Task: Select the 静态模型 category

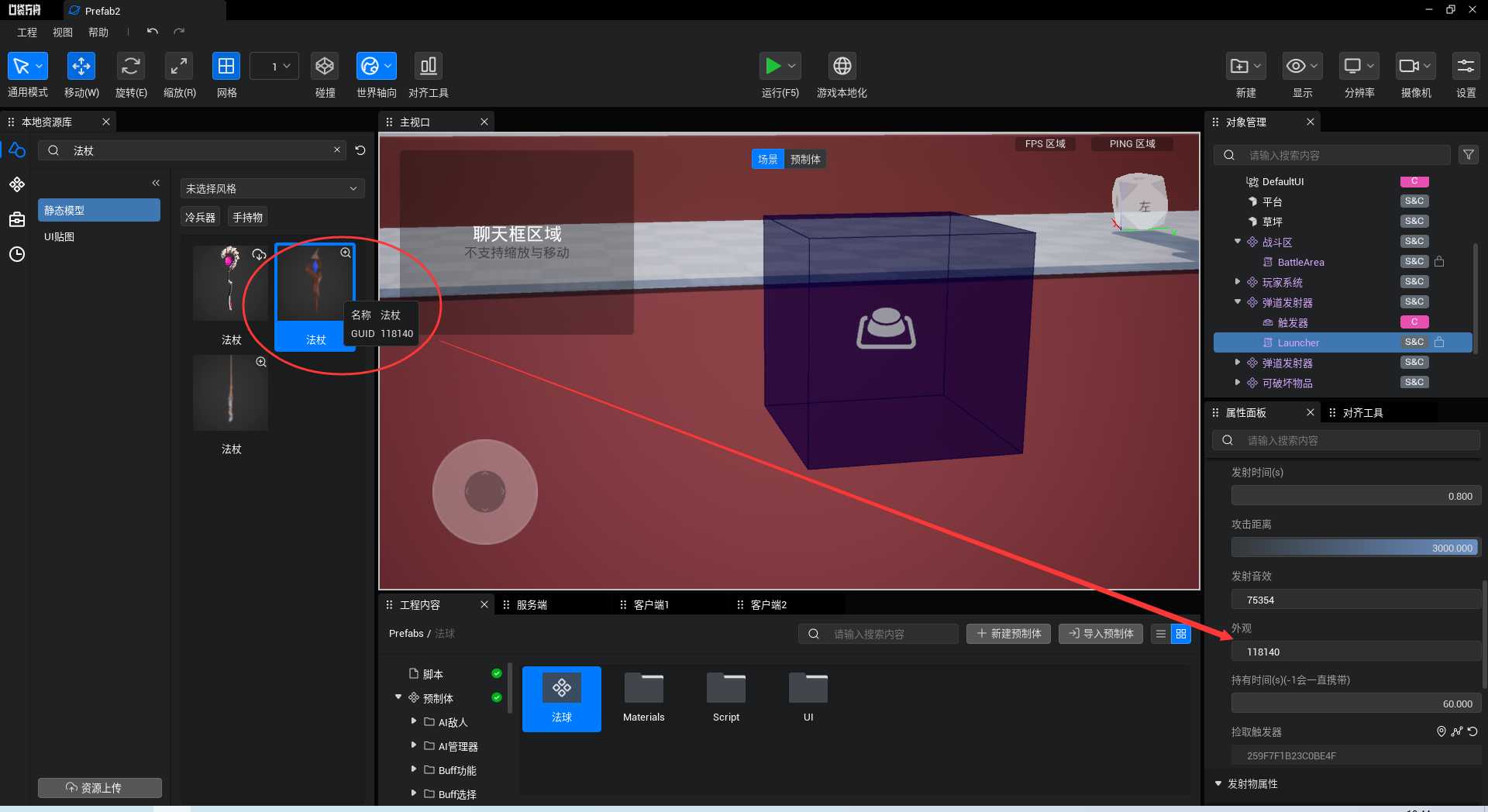Action: (99, 210)
